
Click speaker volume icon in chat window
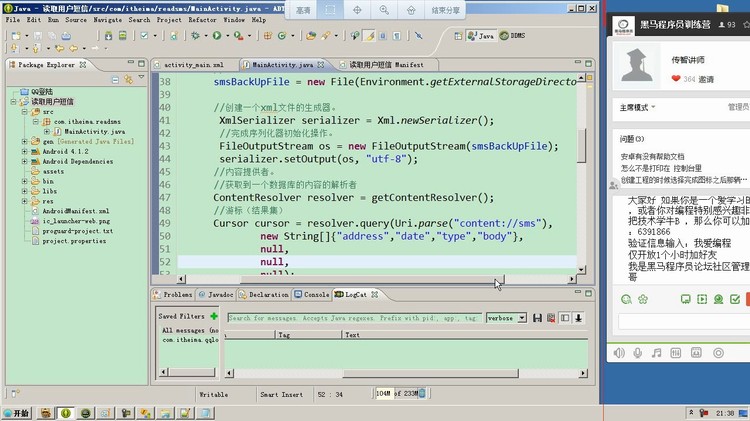[x=619, y=353]
